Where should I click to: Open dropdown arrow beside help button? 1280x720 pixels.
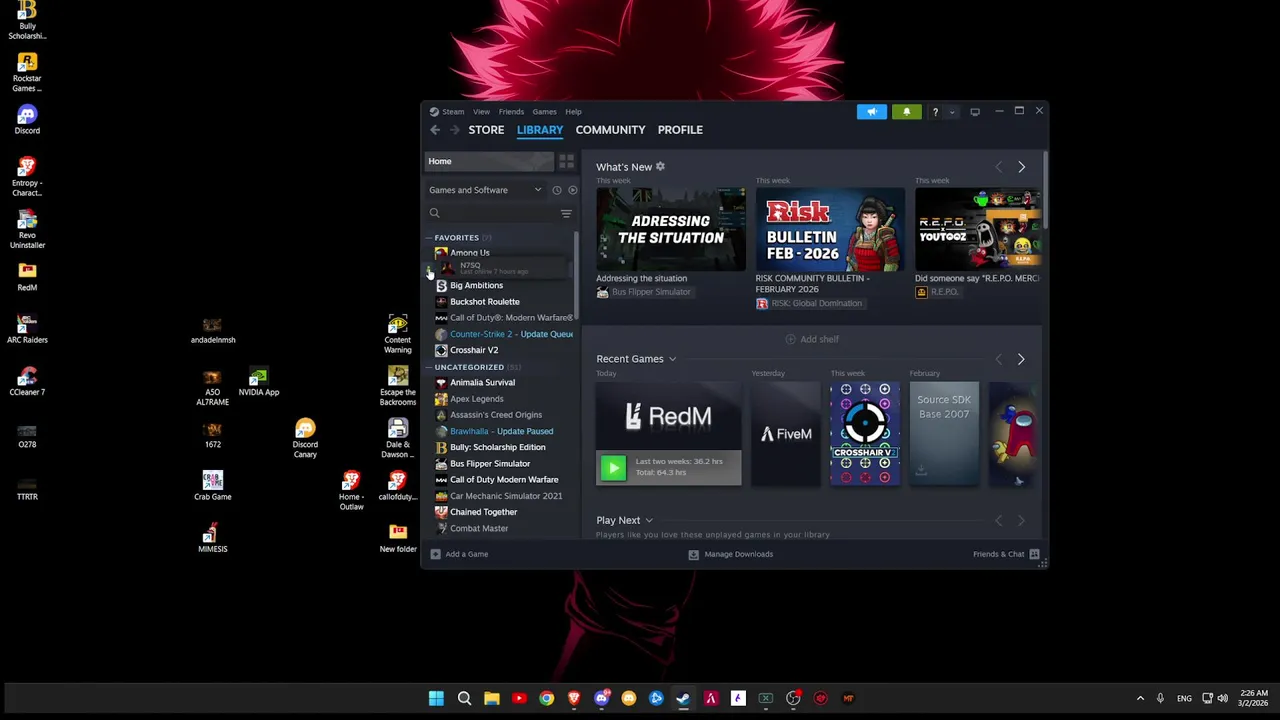tap(952, 112)
